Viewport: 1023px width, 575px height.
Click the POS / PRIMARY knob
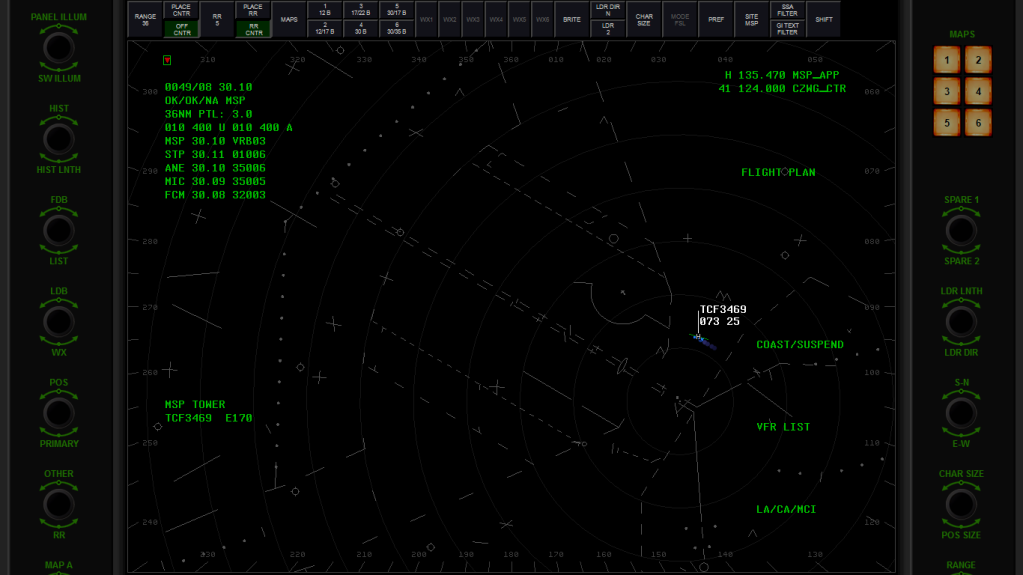[x=59, y=413]
